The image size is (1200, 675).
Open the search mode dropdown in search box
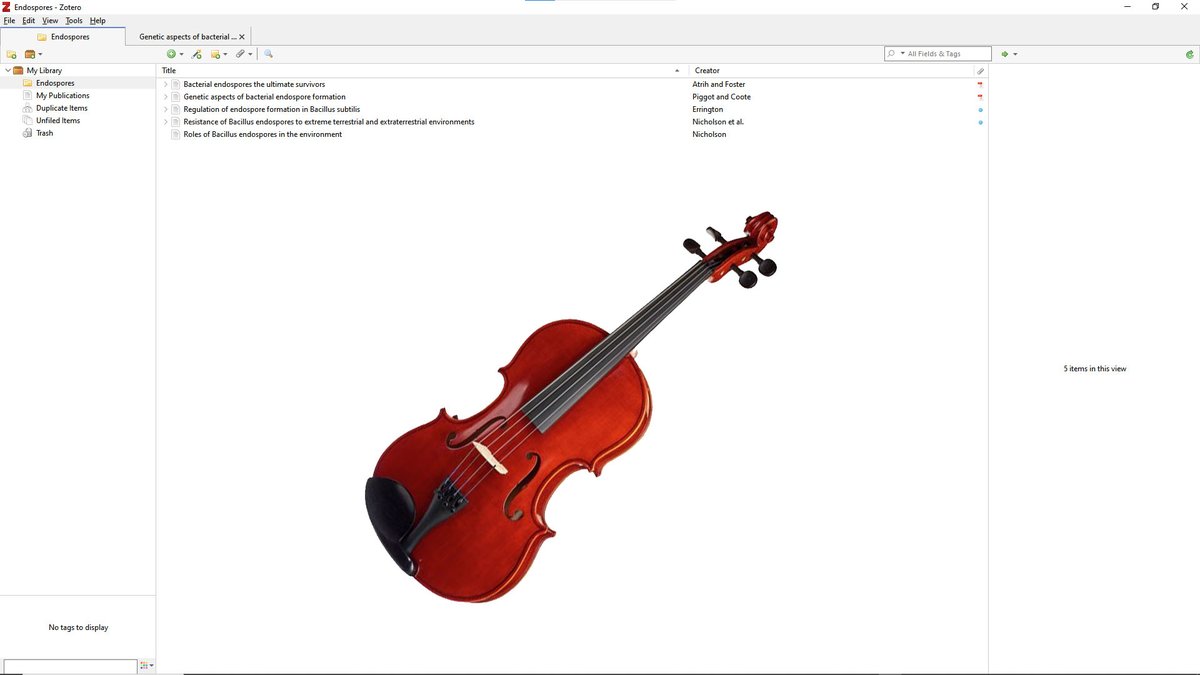(895, 54)
